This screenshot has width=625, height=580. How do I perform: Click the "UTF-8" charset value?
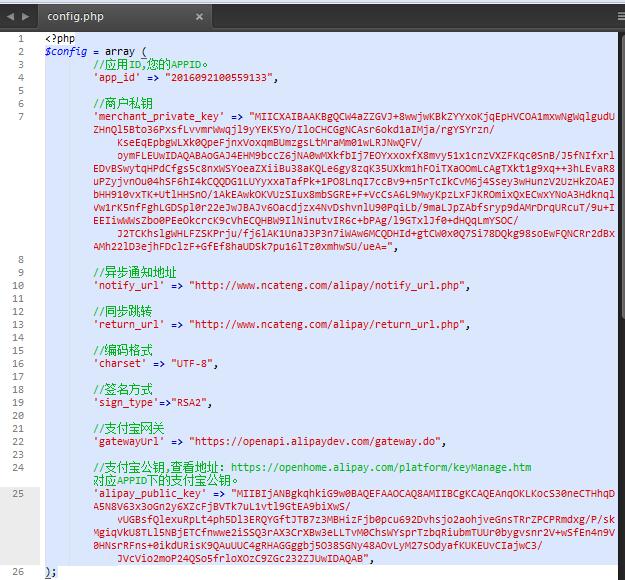click(x=194, y=364)
